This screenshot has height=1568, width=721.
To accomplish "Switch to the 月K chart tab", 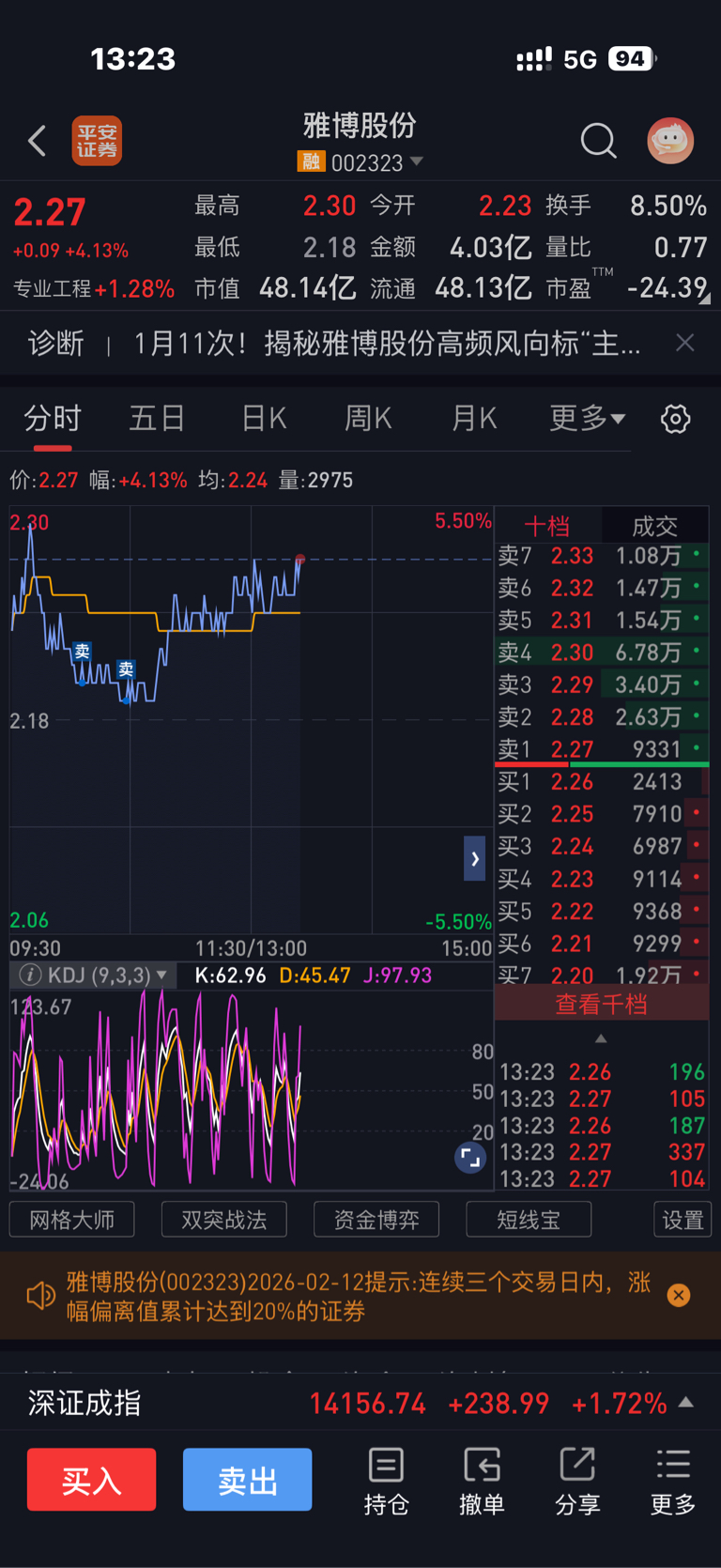I will coord(473,418).
